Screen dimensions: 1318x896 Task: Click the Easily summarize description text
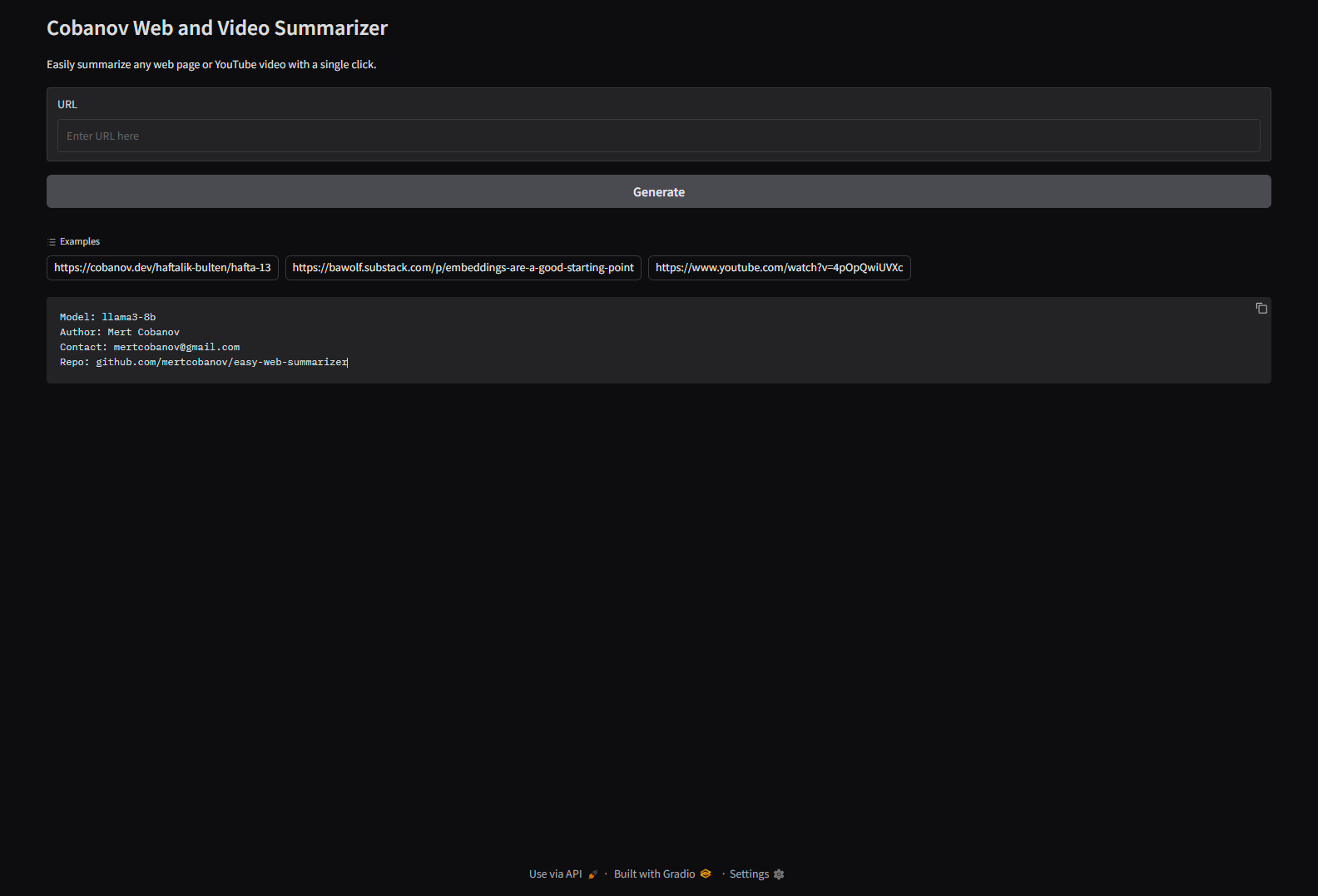[x=211, y=65]
